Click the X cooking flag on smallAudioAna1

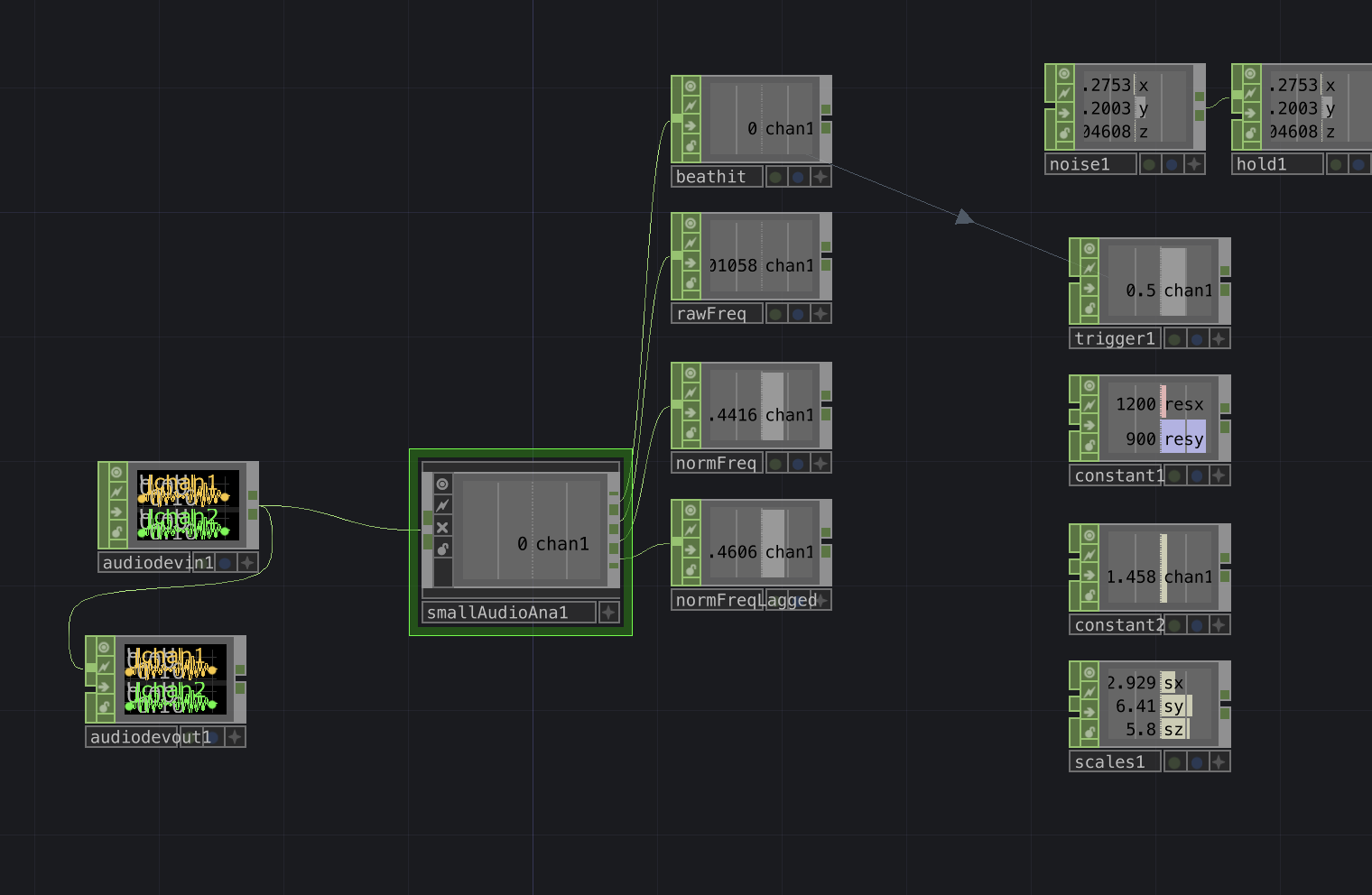pos(442,528)
